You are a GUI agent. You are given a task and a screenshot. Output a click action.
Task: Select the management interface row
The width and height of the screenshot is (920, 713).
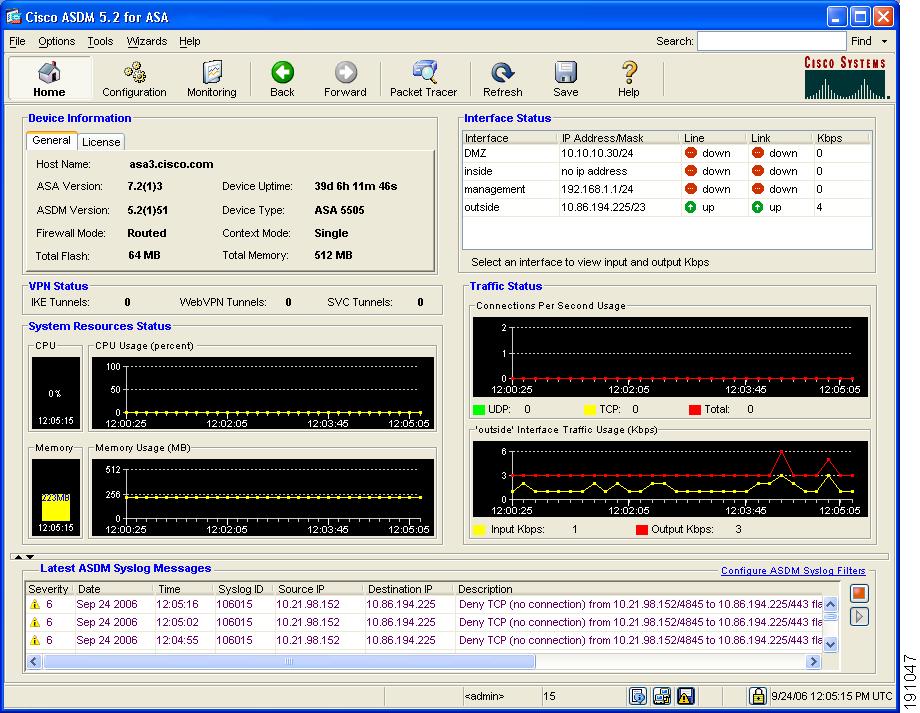pos(667,189)
